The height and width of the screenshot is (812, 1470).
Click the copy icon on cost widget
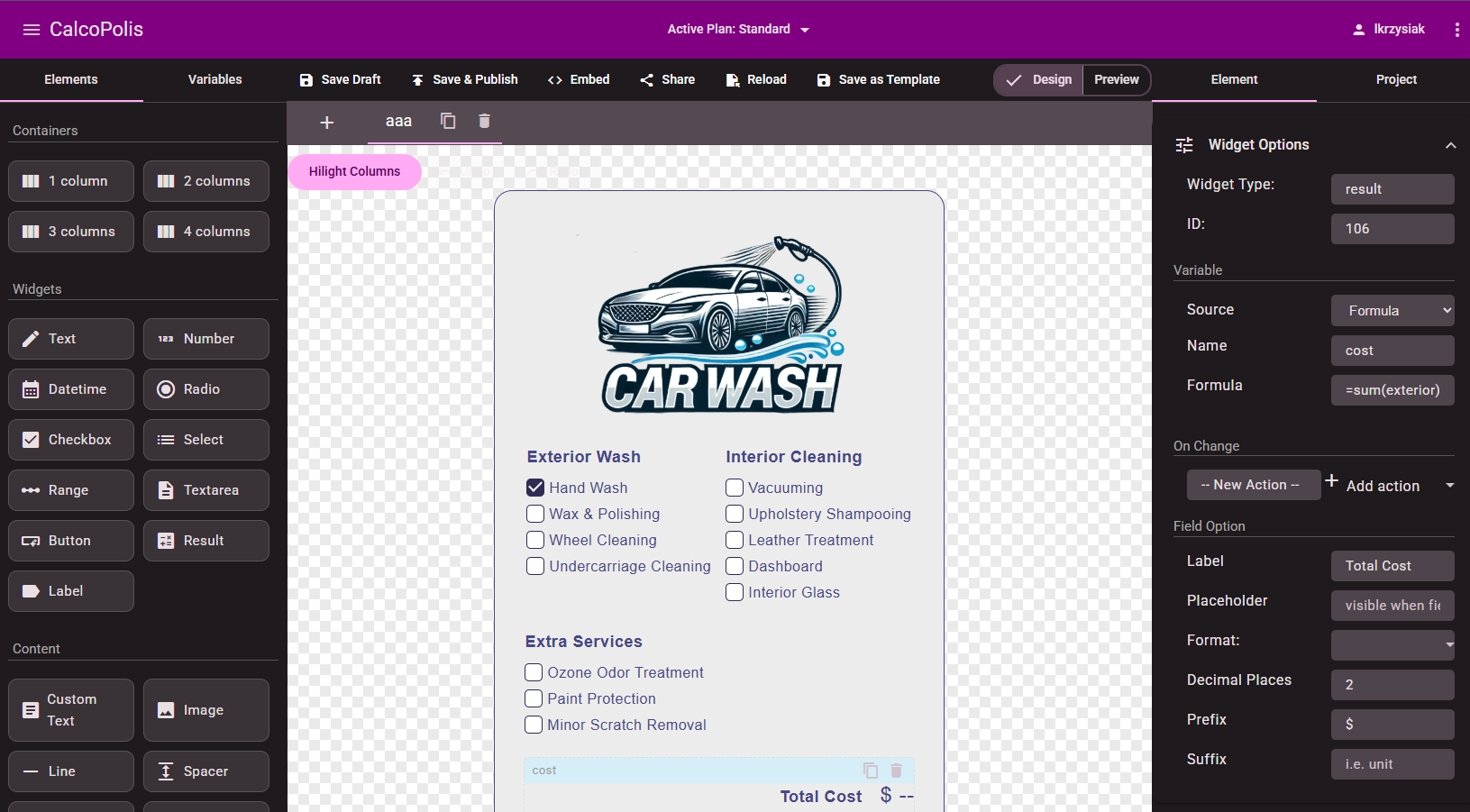click(871, 771)
